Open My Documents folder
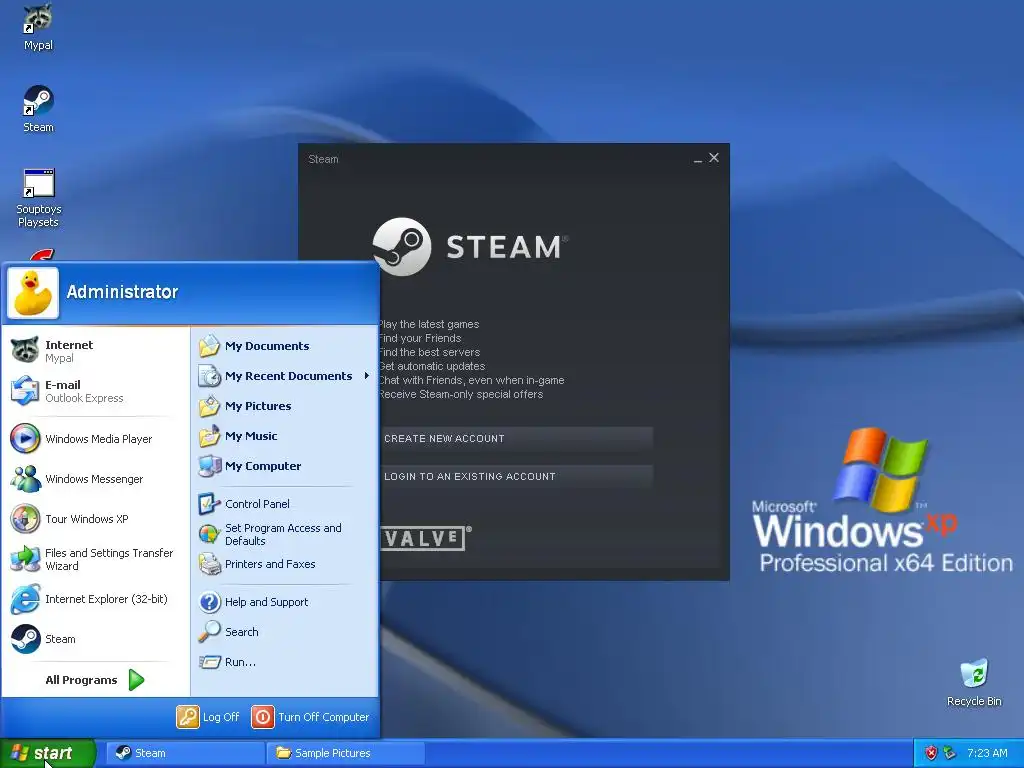This screenshot has width=1024, height=768. click(285, 345)
